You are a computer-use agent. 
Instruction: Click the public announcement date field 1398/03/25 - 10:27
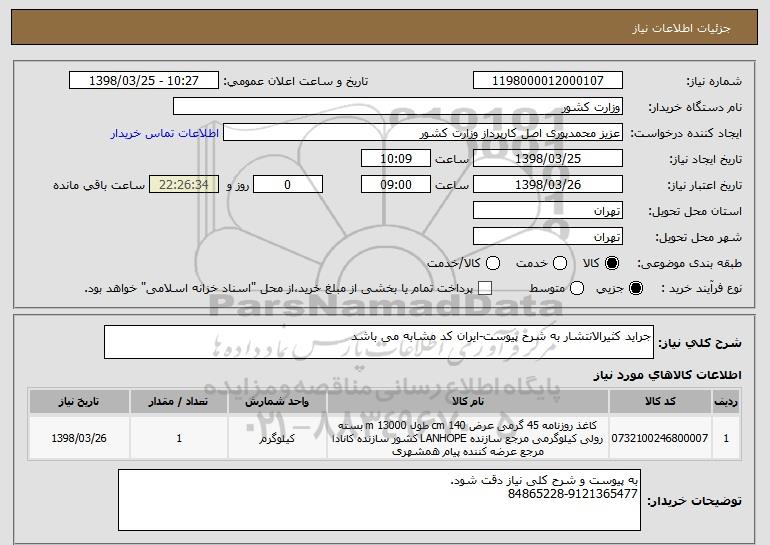[144, 81]
